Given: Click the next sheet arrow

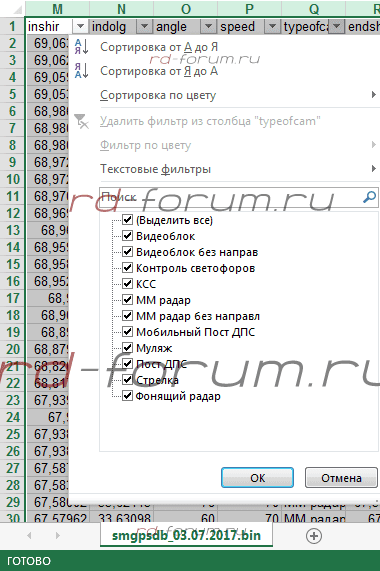Looking at the screenshot, I should [x=58, y=535].
